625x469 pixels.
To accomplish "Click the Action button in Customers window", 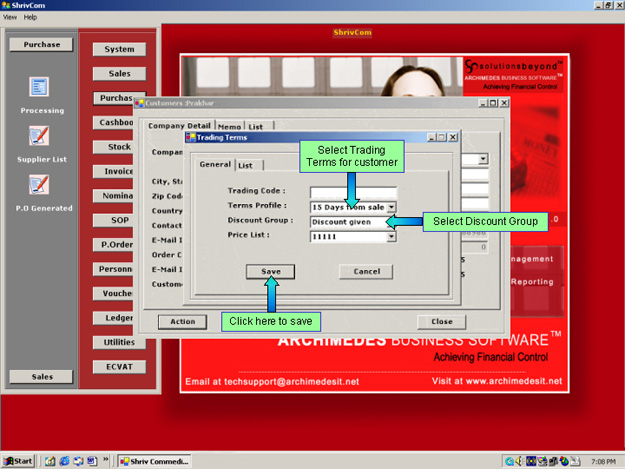I will pos(182,322).
